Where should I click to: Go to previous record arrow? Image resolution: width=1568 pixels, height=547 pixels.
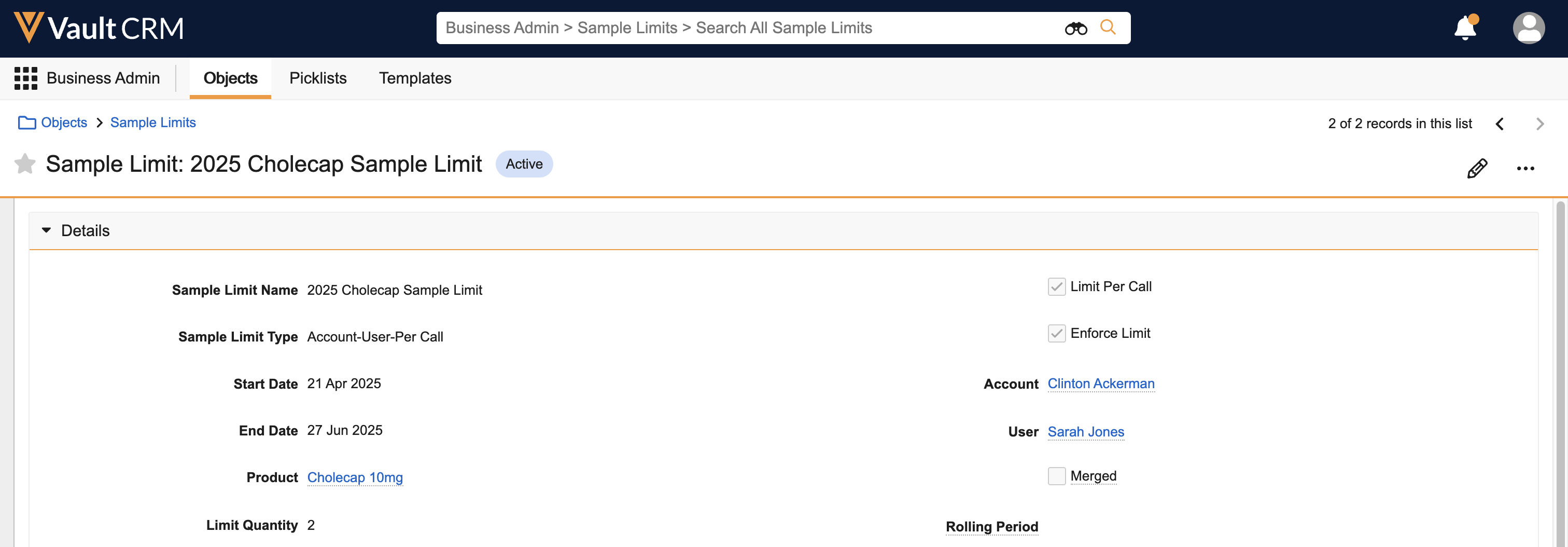coord(1500,124)
